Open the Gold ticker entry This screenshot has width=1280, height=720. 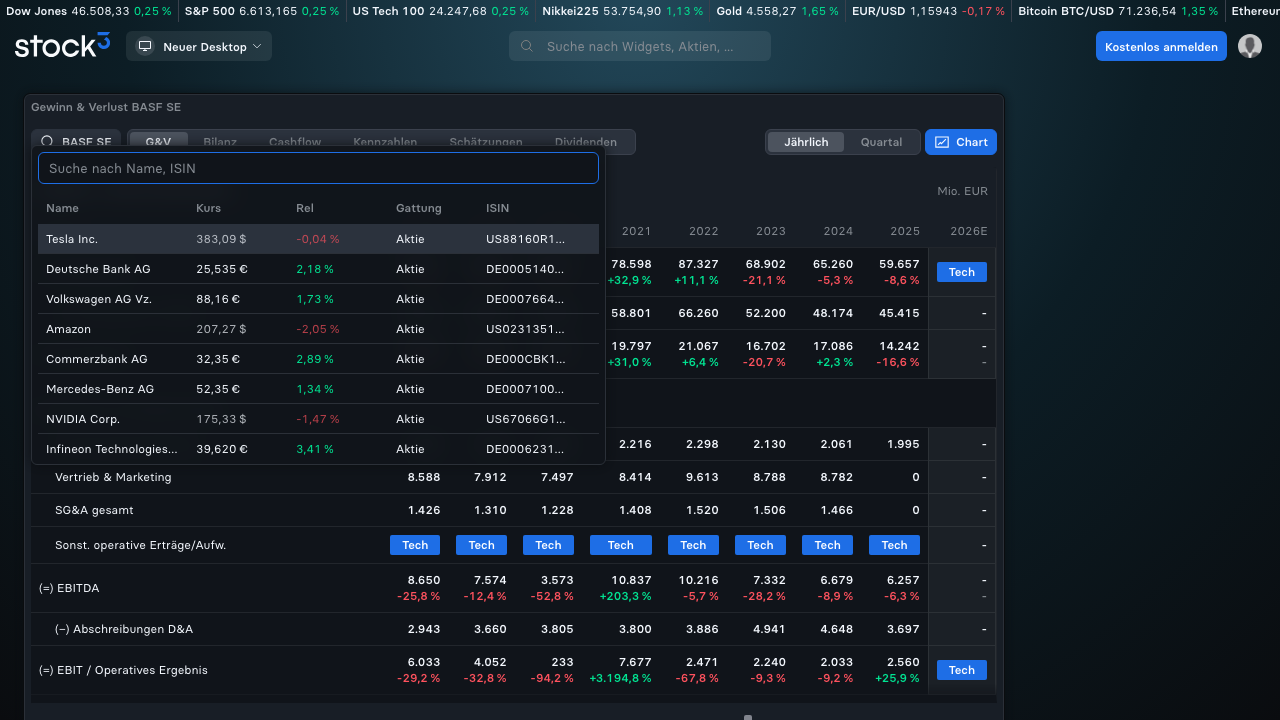coord(778,11)
